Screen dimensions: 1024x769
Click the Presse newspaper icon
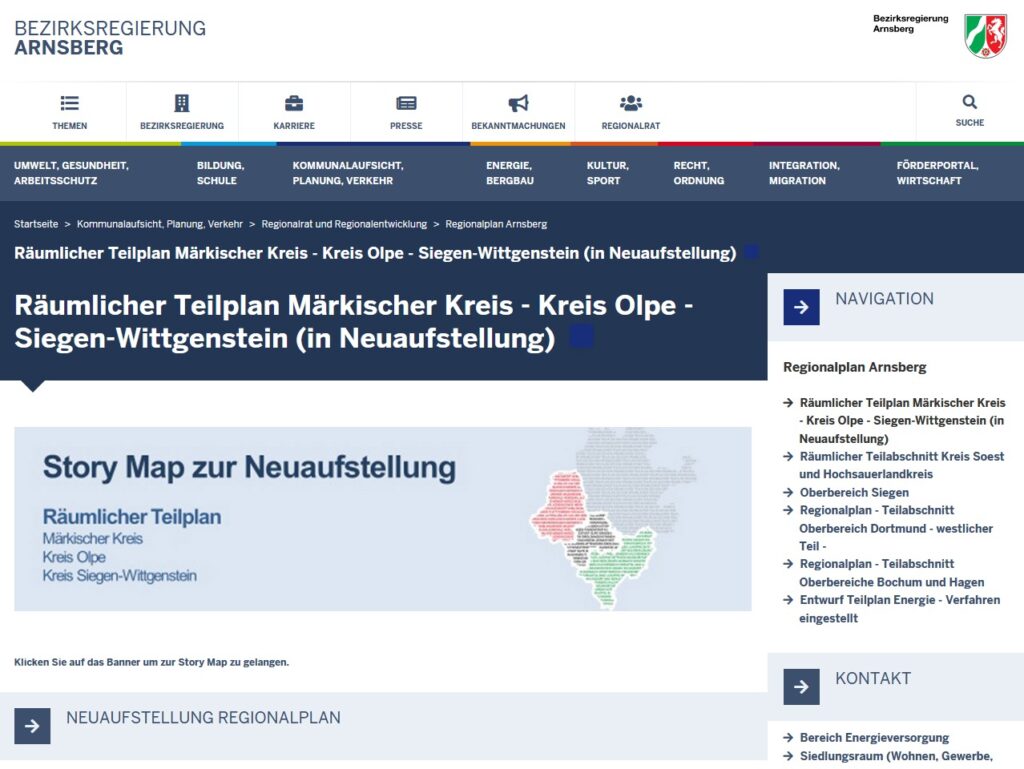(x=406, y=103)
